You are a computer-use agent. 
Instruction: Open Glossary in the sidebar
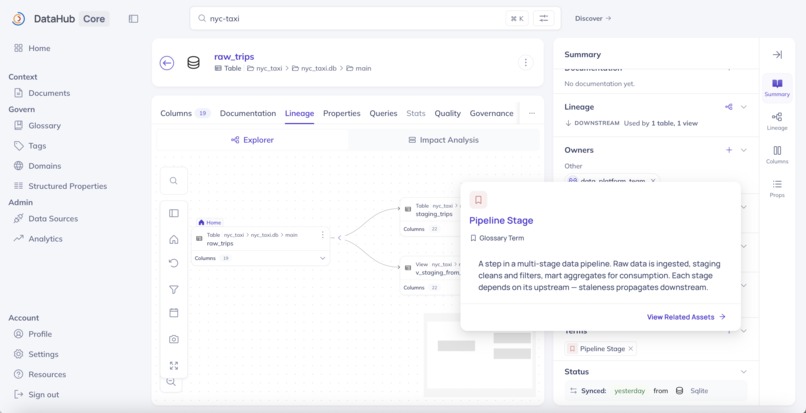click(x=38, y=125)
